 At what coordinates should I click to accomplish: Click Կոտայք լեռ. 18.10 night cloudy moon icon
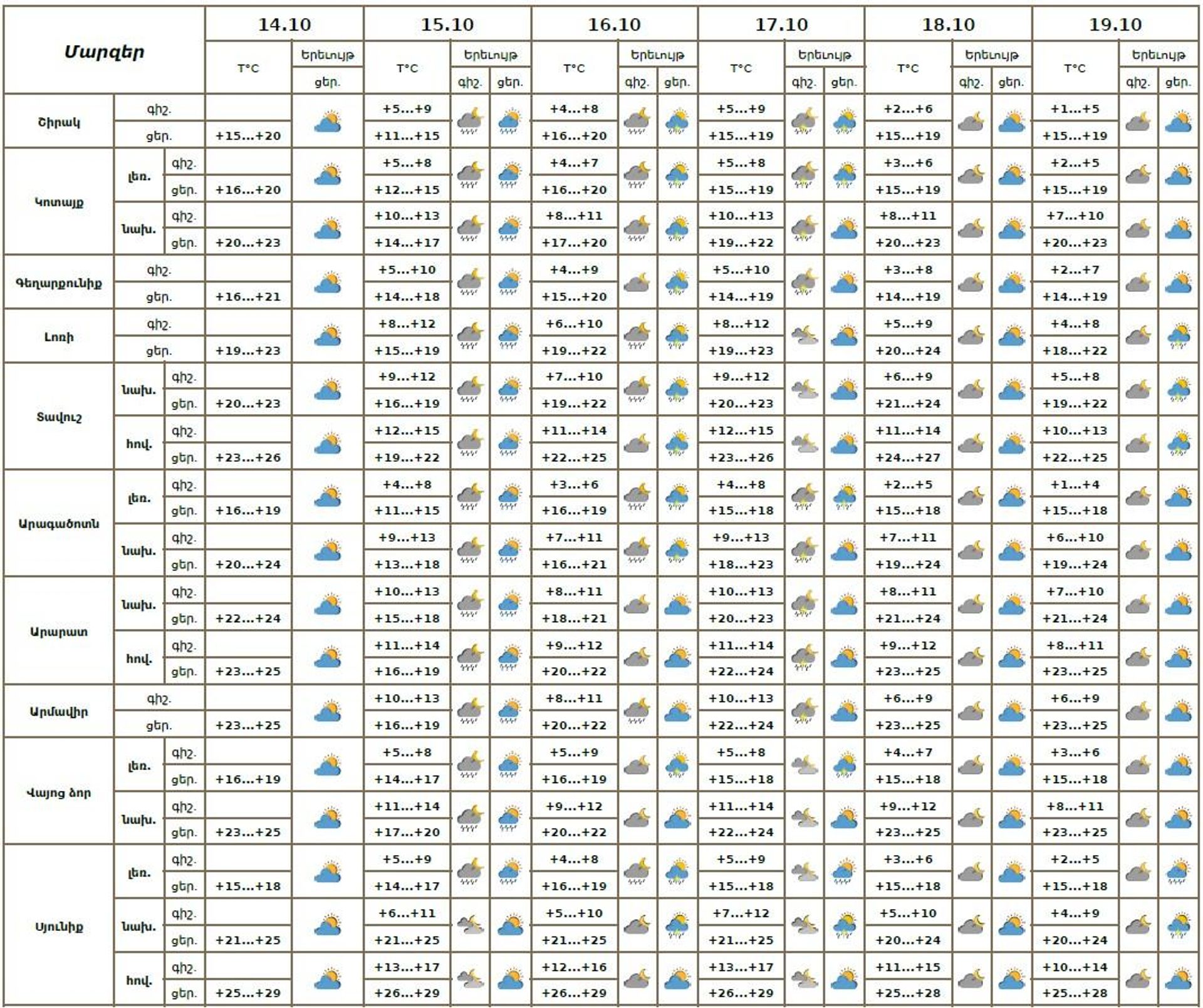coord(971,175)
